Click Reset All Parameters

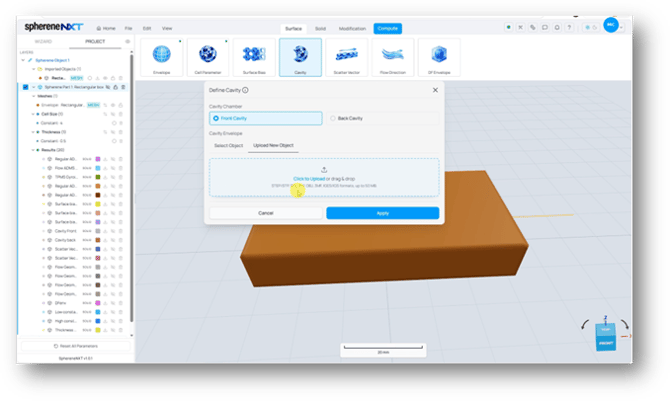pos(76,346)
